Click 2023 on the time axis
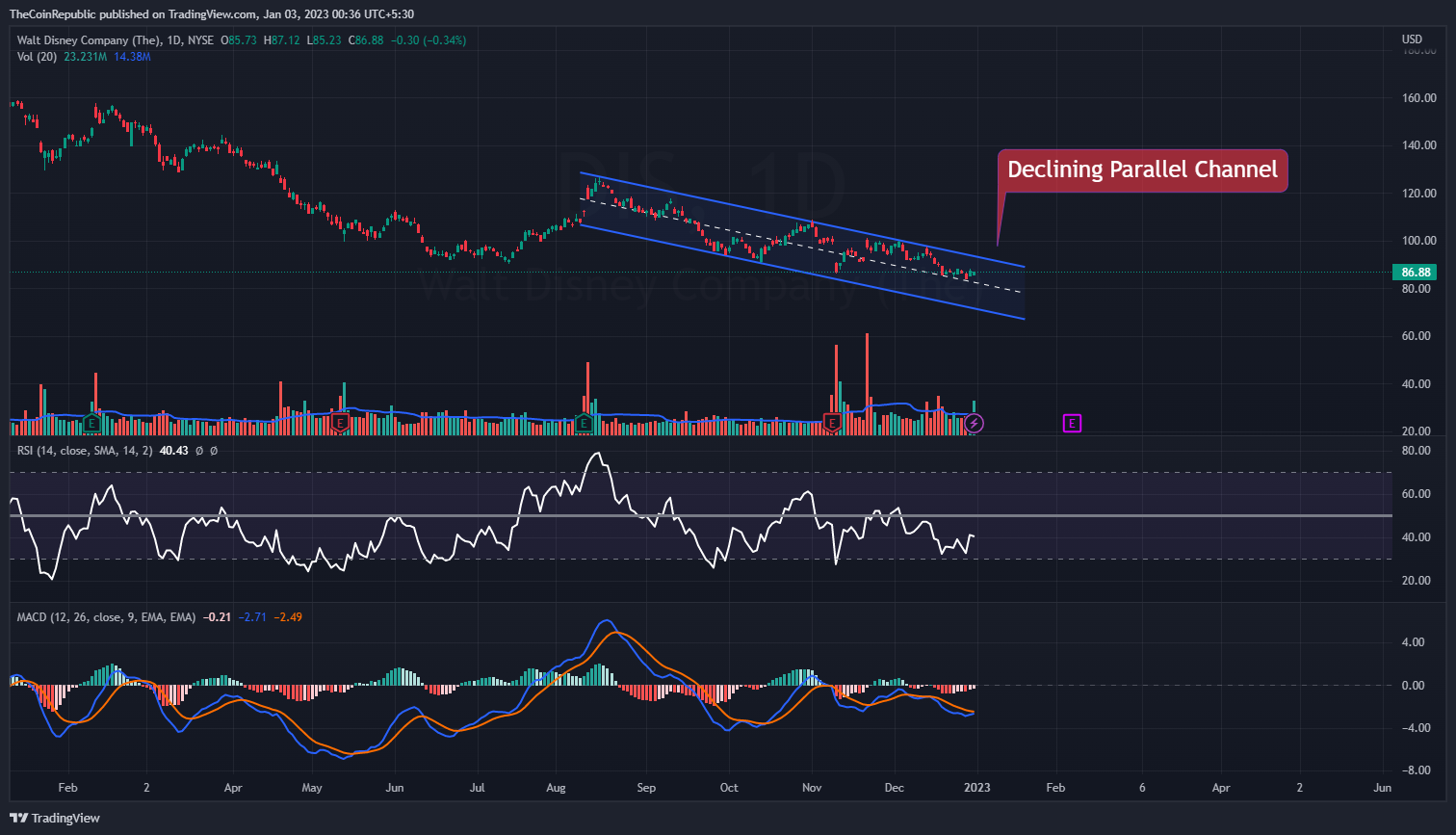 pos(977,788)
